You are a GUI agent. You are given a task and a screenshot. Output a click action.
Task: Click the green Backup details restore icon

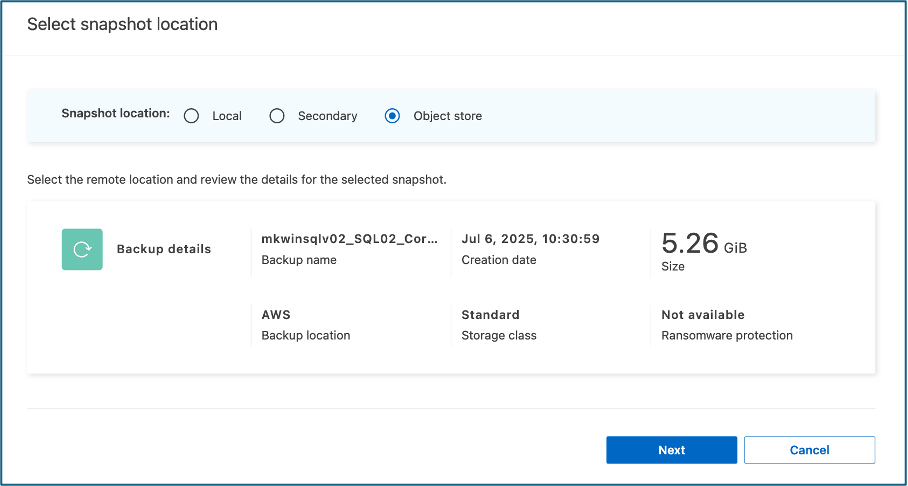tap(82, 249)
